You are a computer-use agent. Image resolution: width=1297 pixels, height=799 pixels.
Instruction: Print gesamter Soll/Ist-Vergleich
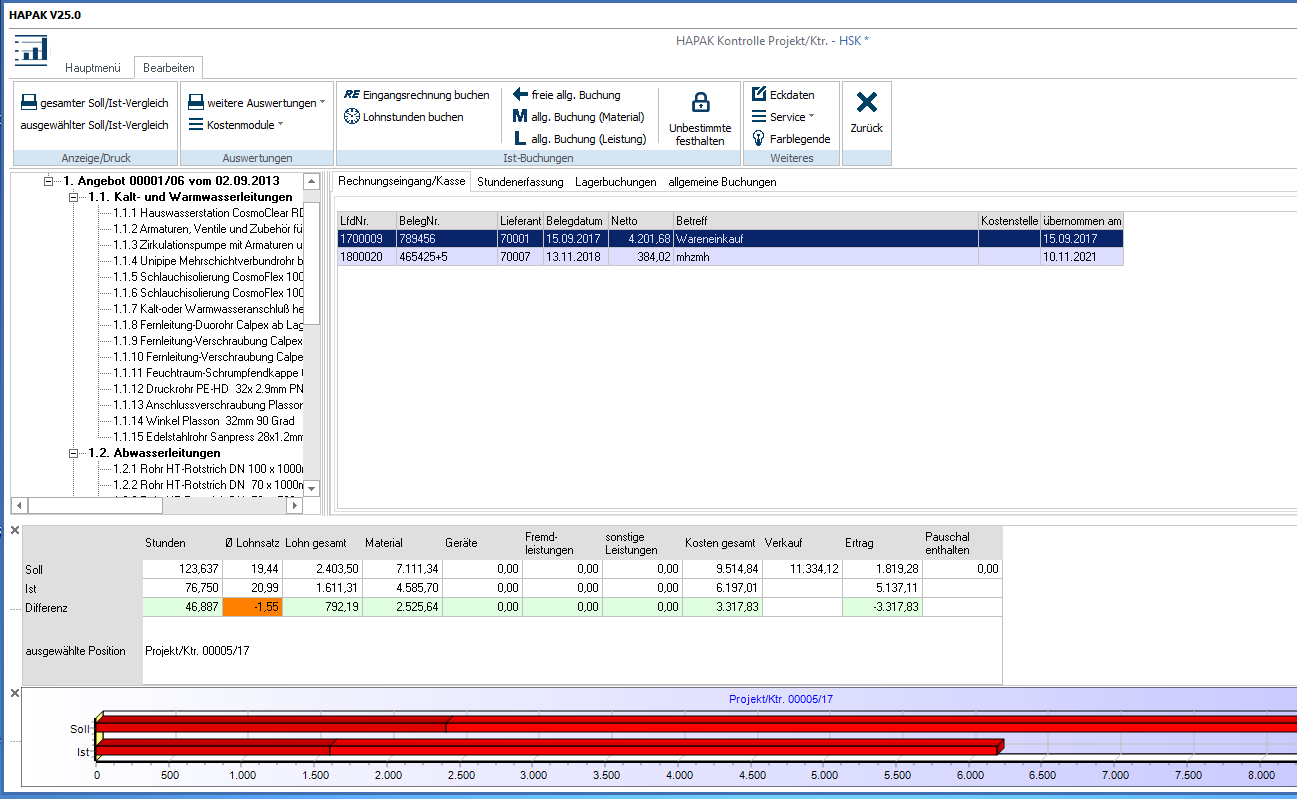(x=95, y=103)
